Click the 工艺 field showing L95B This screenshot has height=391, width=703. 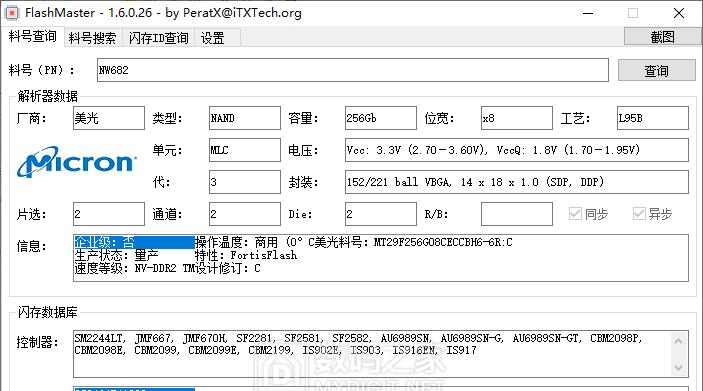click(653, 118)
